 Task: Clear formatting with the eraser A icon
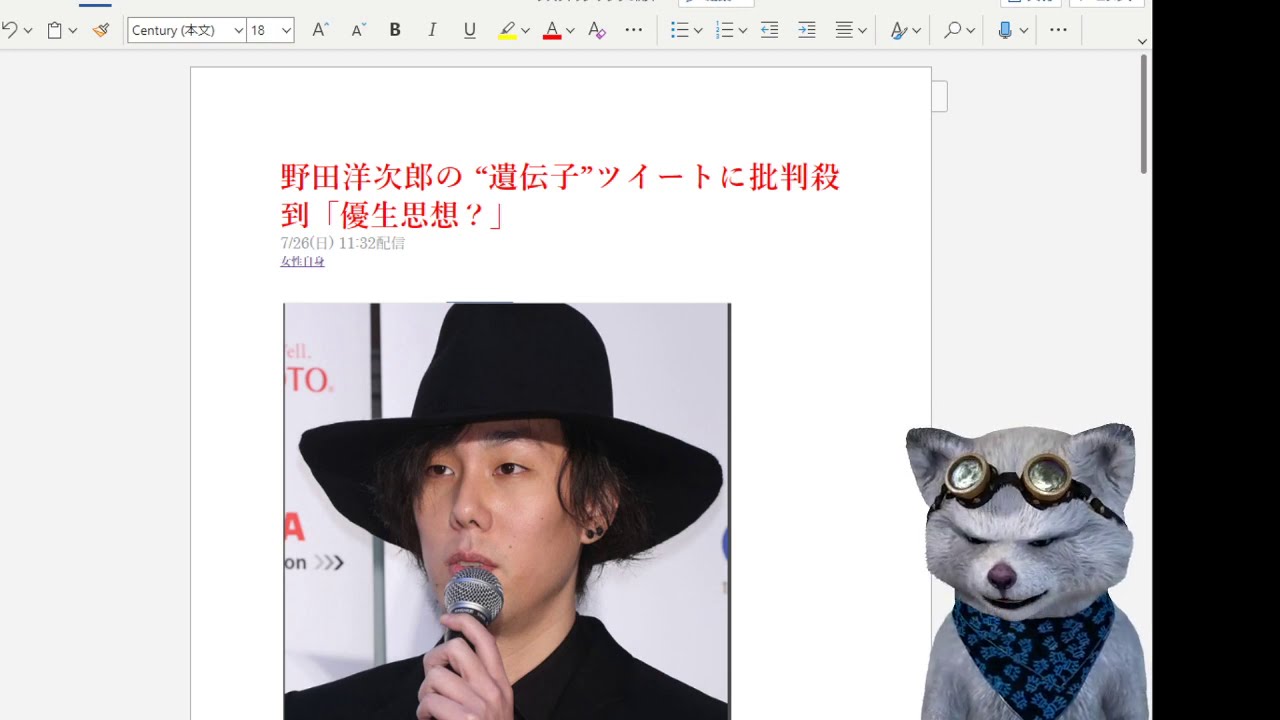pyautogui.click(x=597, y=30)
